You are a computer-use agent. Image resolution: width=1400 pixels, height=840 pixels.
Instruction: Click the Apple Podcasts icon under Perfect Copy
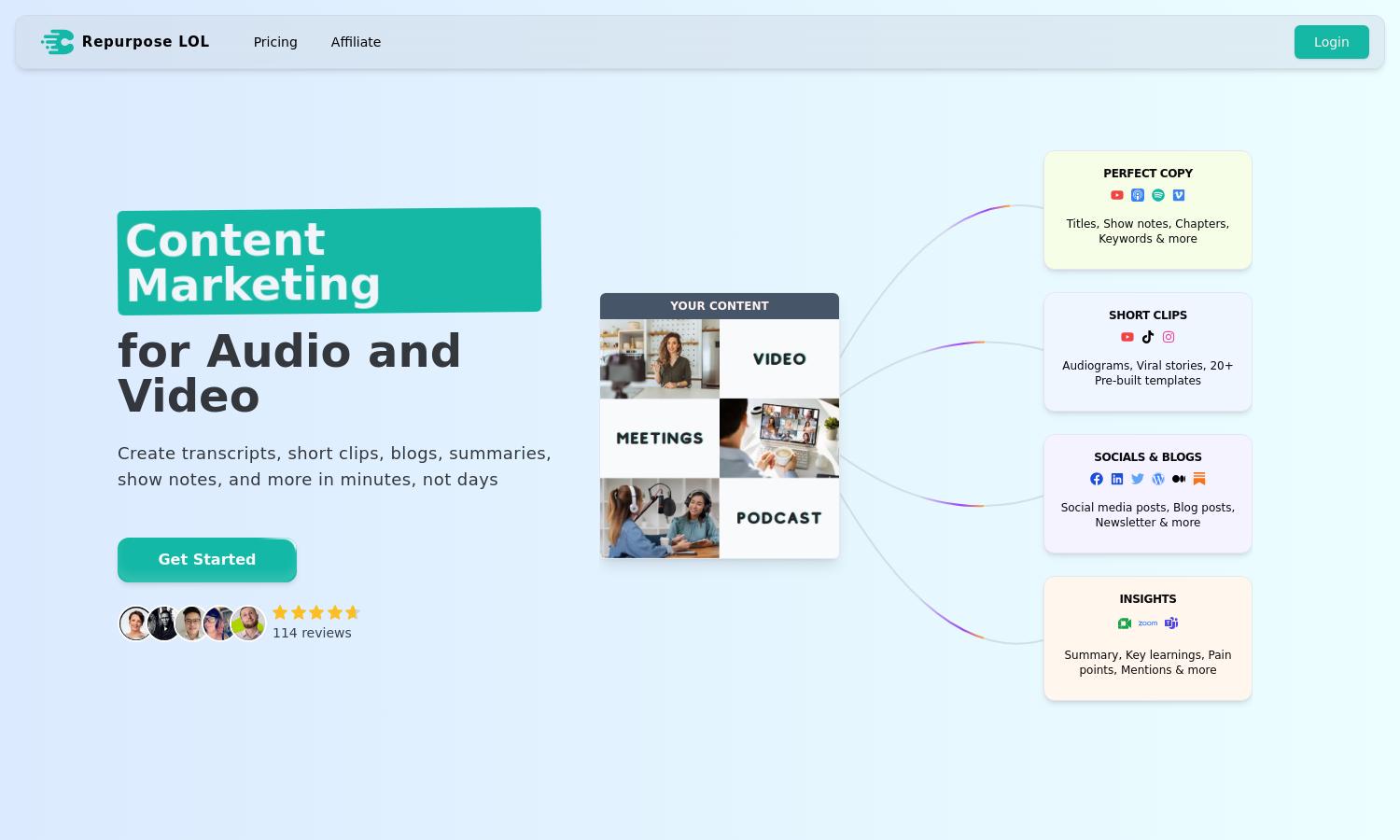[1138, 195]
